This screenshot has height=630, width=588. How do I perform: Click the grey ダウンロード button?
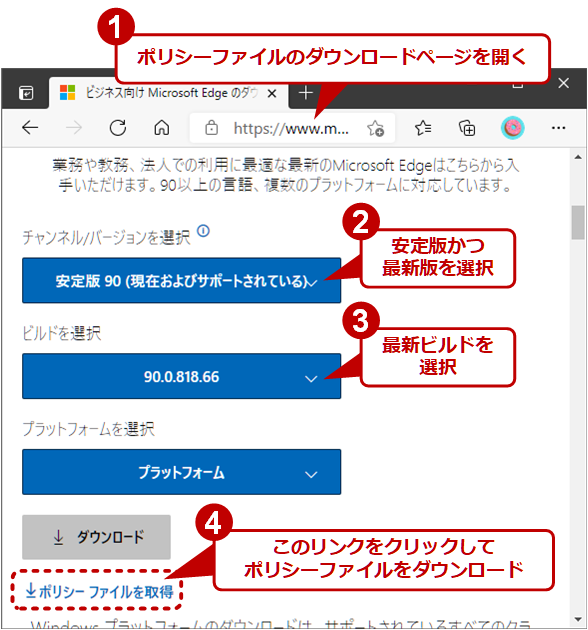(96, 537)
